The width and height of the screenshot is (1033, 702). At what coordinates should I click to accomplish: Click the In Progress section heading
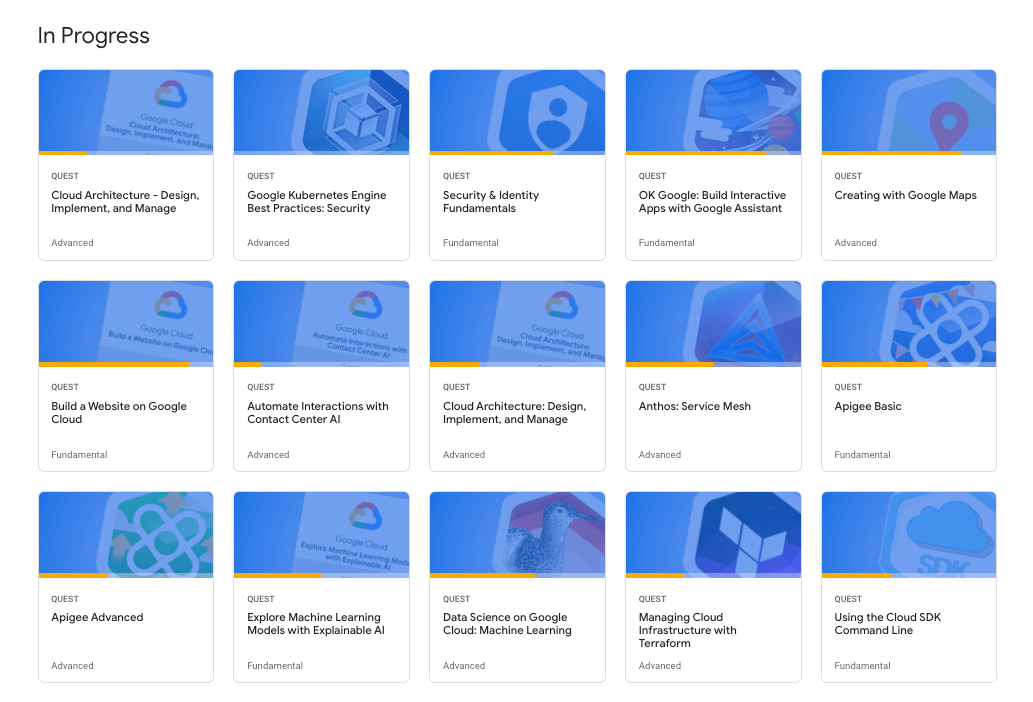coord(94,36)
